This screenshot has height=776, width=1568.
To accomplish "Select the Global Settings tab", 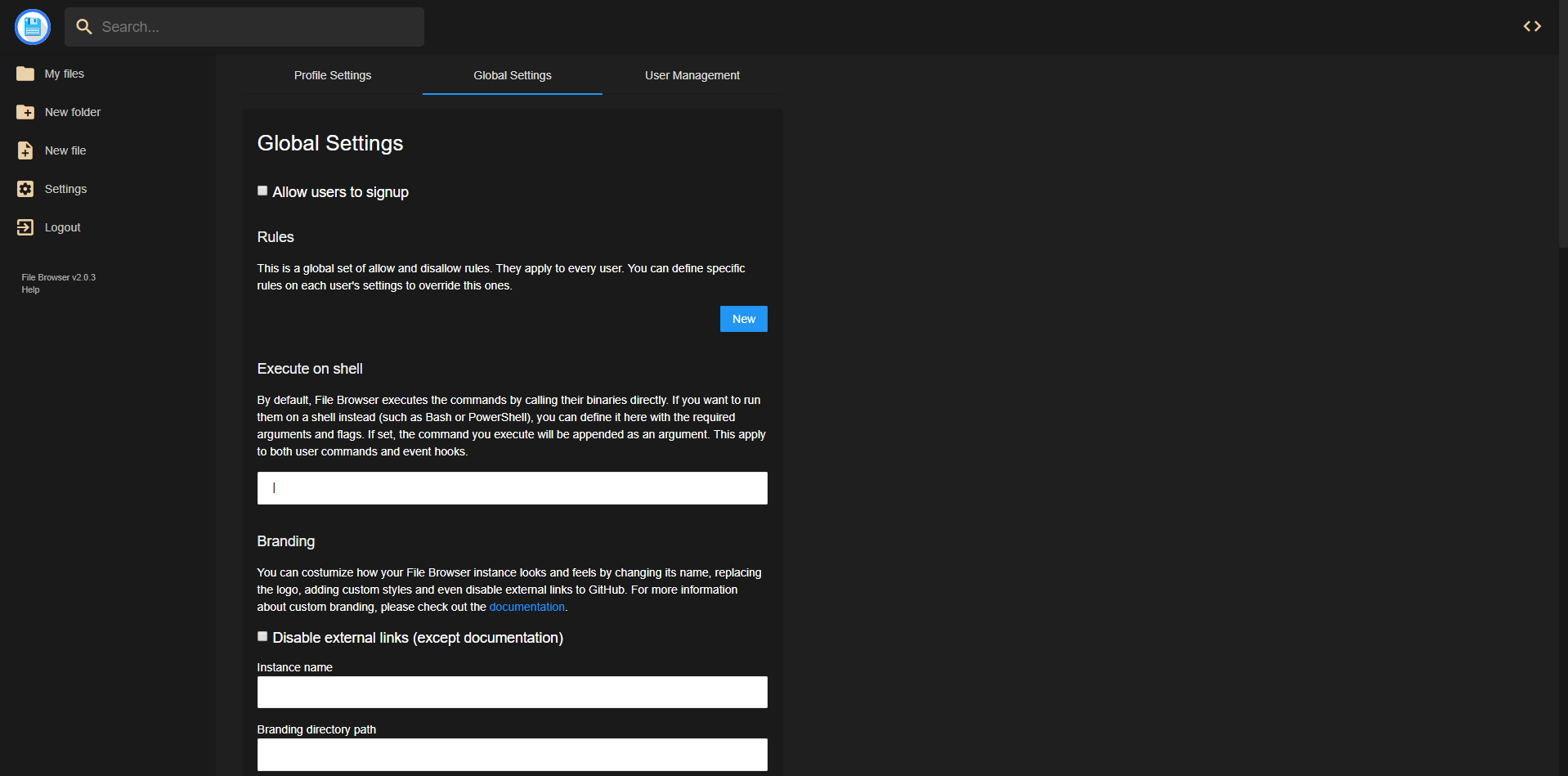I will (x=513, y=75).
